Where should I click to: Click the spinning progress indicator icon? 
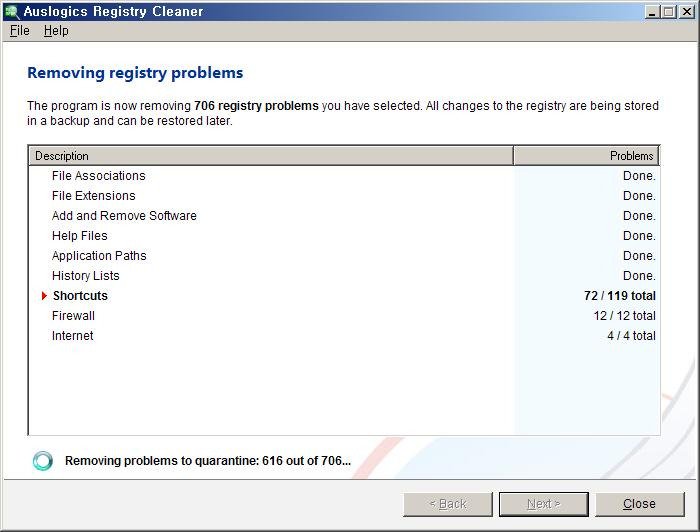tap(43, 461)
